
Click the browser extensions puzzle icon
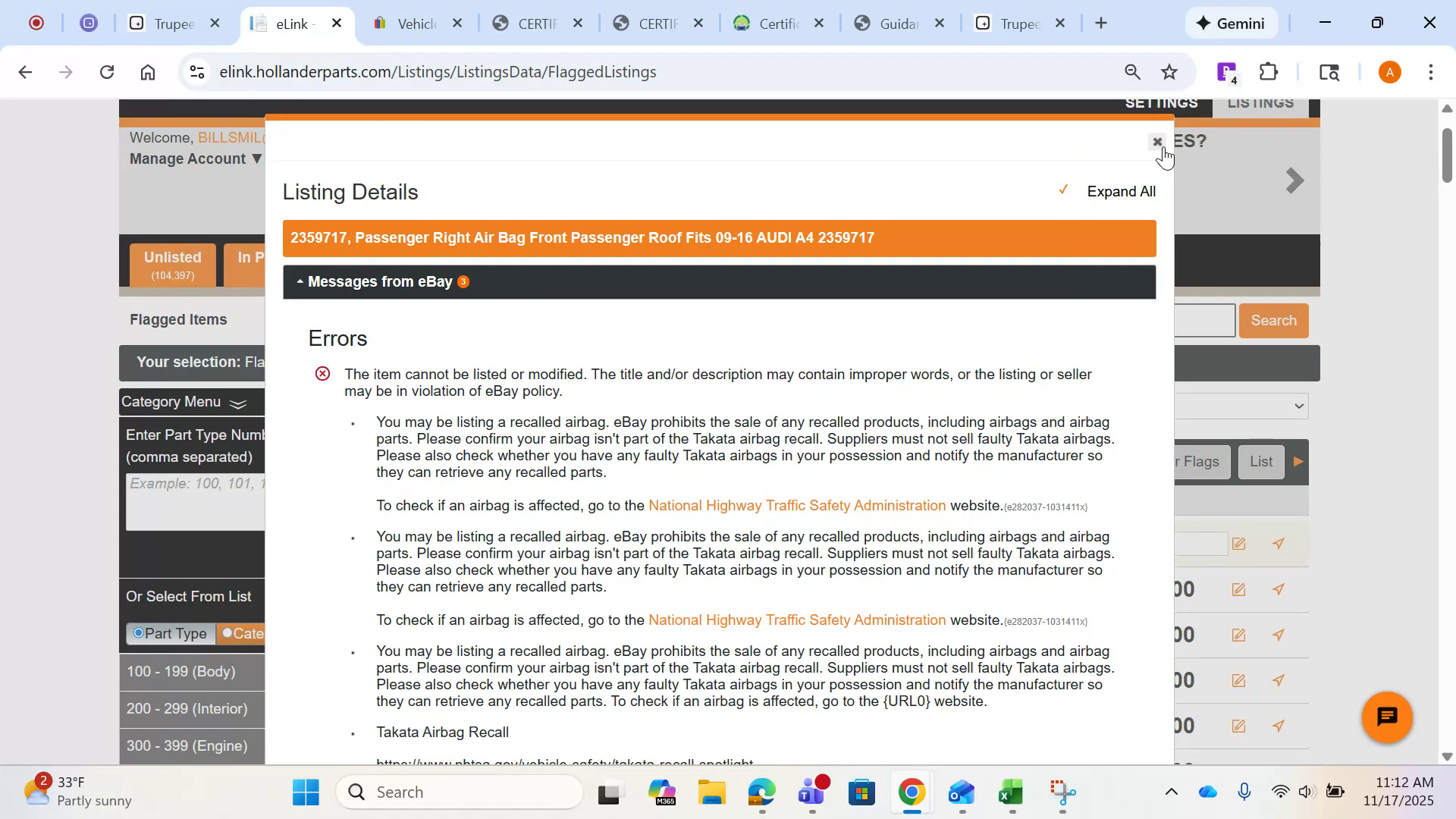(x=1269, y=71)
